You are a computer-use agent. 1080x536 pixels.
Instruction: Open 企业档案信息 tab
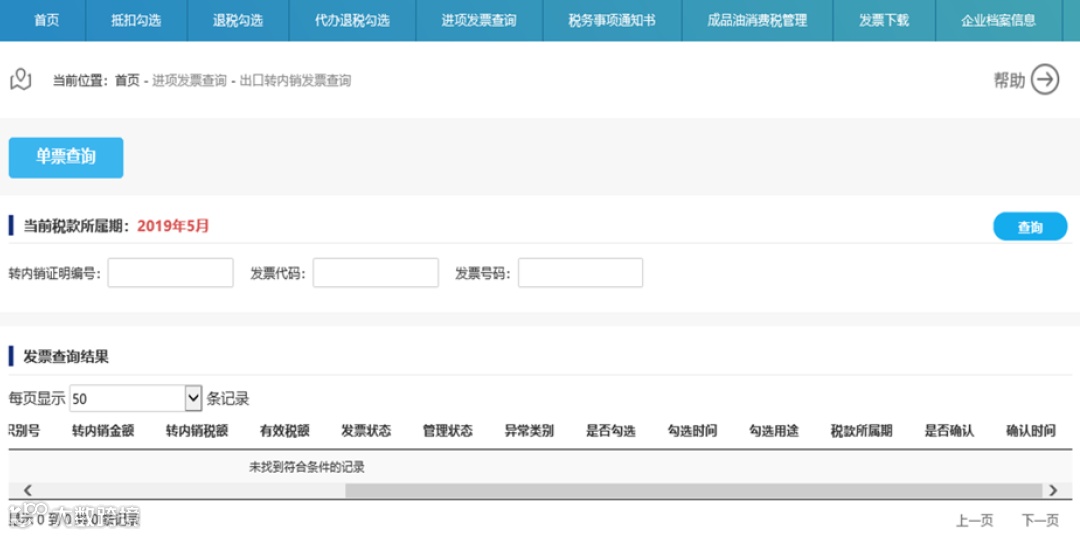pos(998,21)
